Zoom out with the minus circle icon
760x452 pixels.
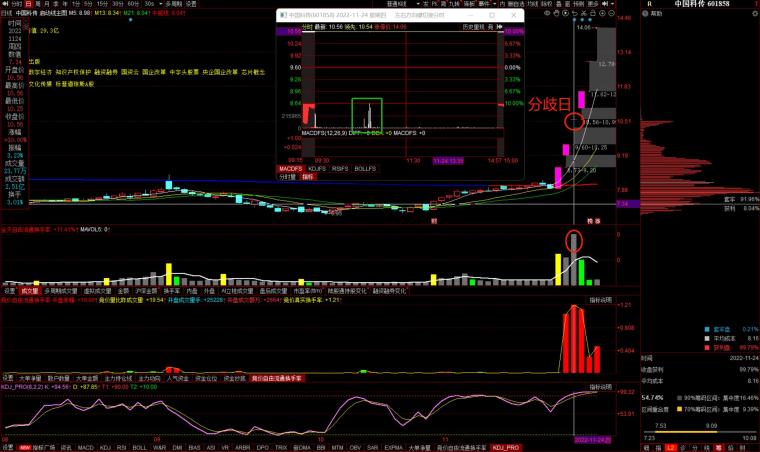[611, 13]
